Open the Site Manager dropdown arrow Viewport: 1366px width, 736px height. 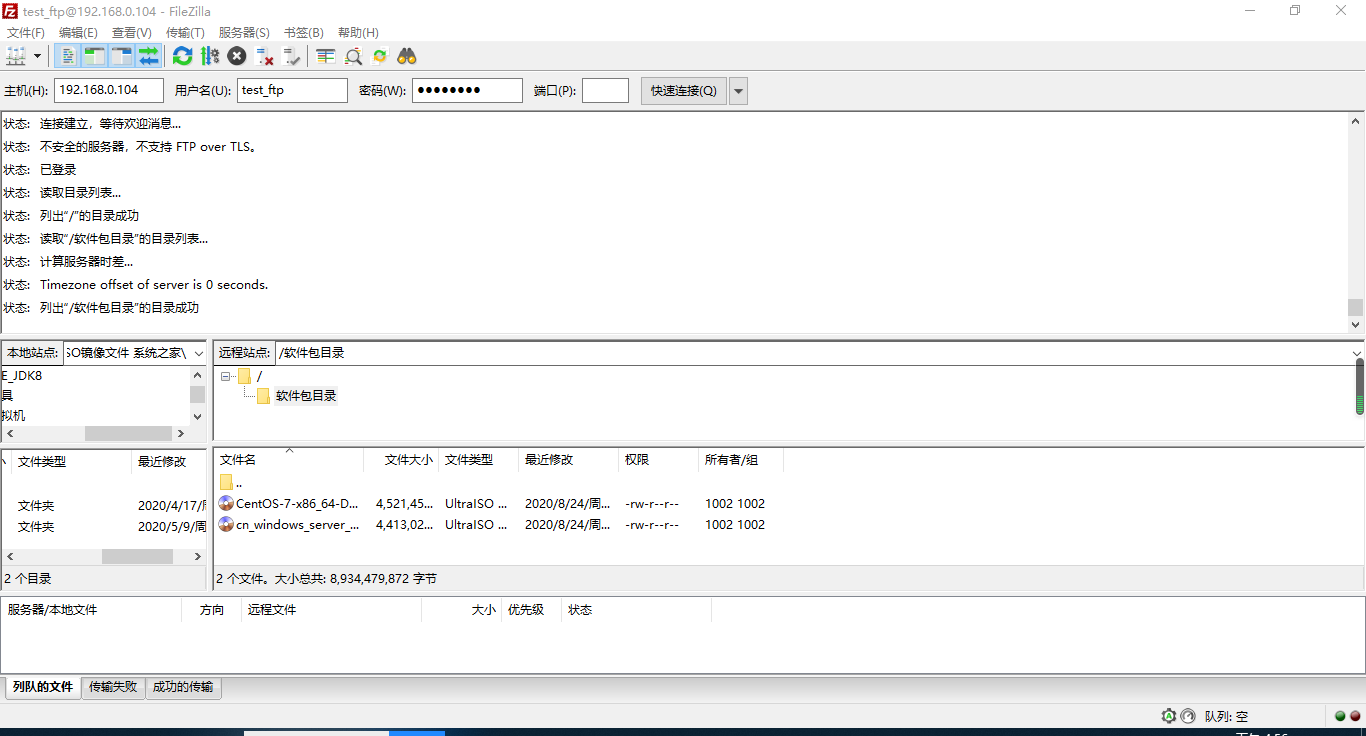tap(37, 56)
